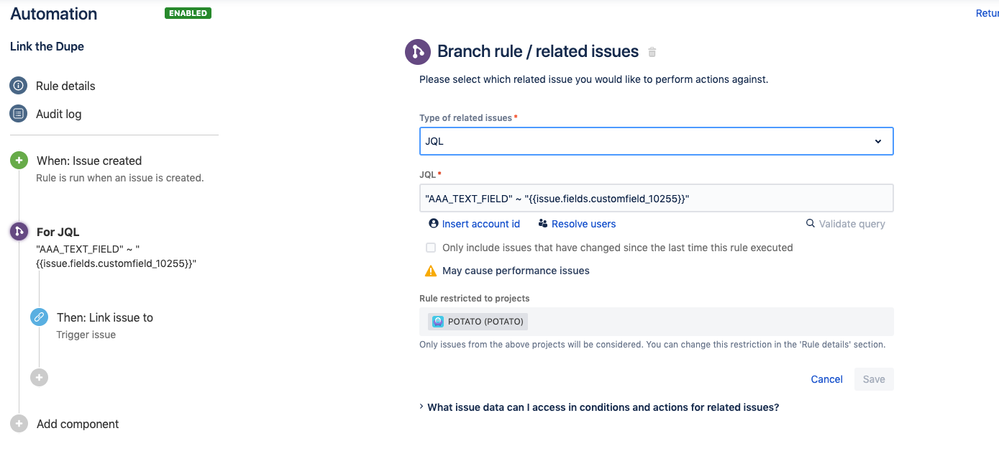Click the blue Link issue action icon
Image resolution: width=999 pixels, height=470 pixels.
(39, 317)
